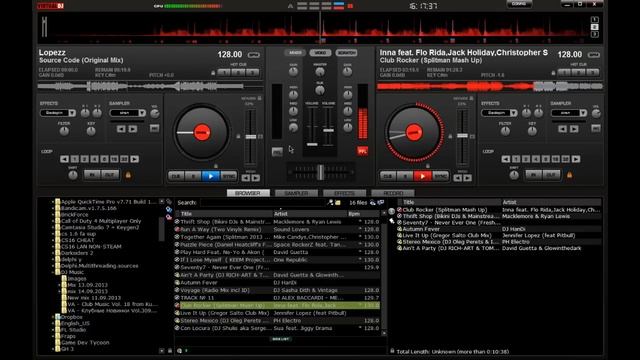Click the left deck Filter knob
640x360 pixels.
(x=64, y=131)
